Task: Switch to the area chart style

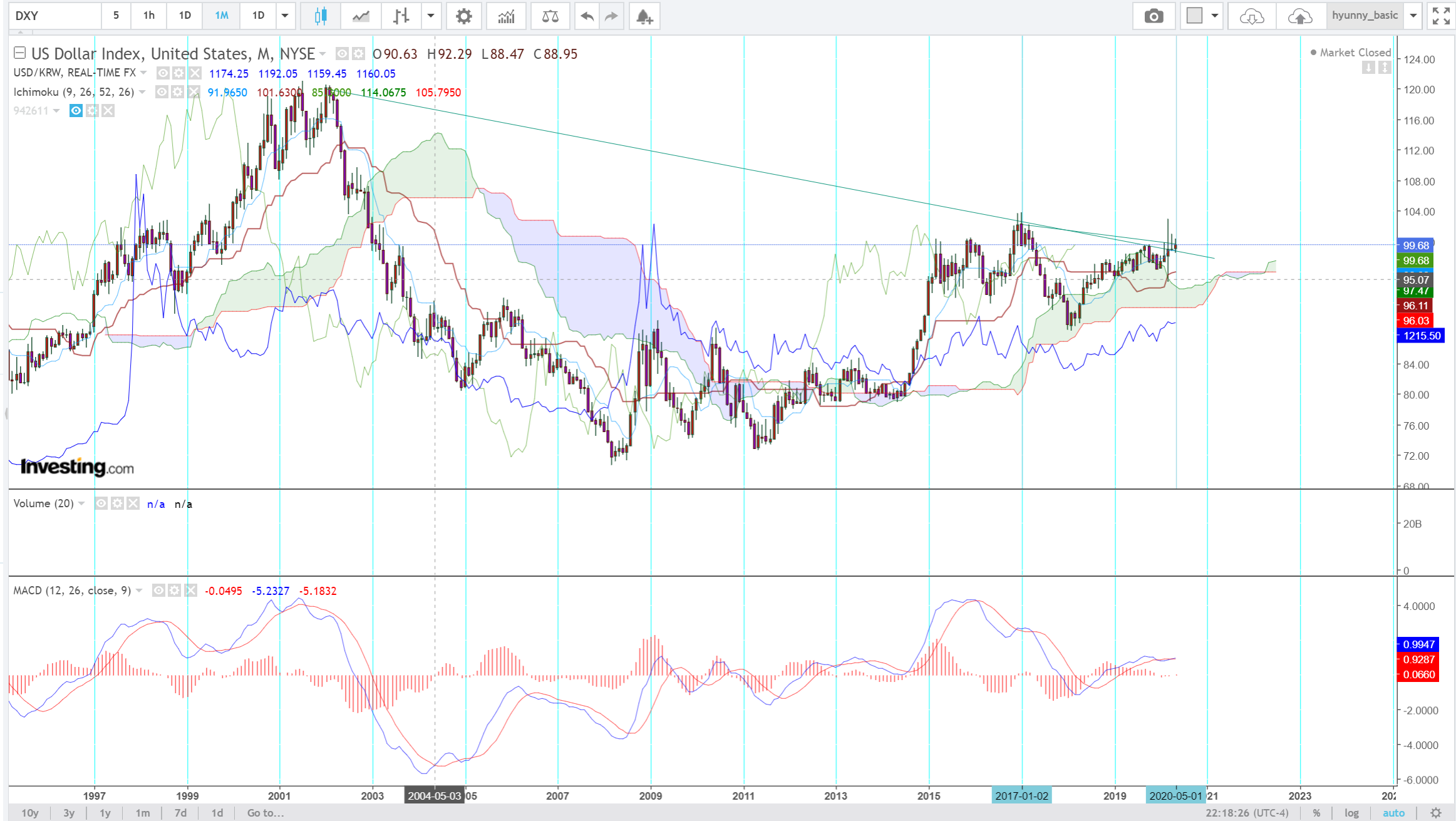Action: 361,16
